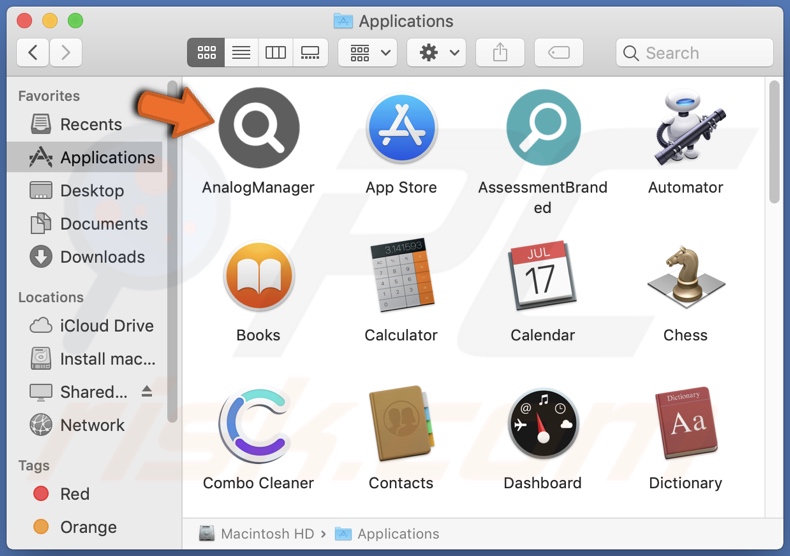
Task: Click the Search field
Action: (x=694, y=52)
